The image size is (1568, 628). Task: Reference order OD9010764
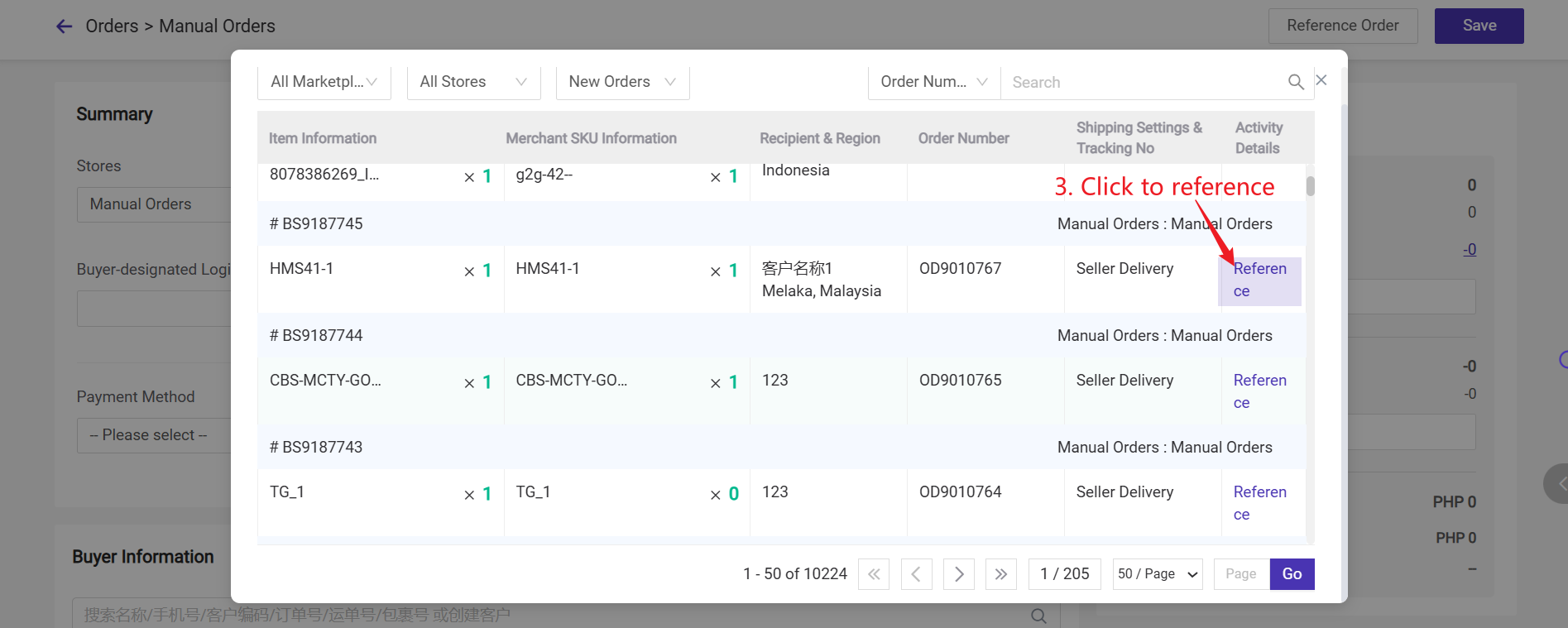coord(1259,503)
